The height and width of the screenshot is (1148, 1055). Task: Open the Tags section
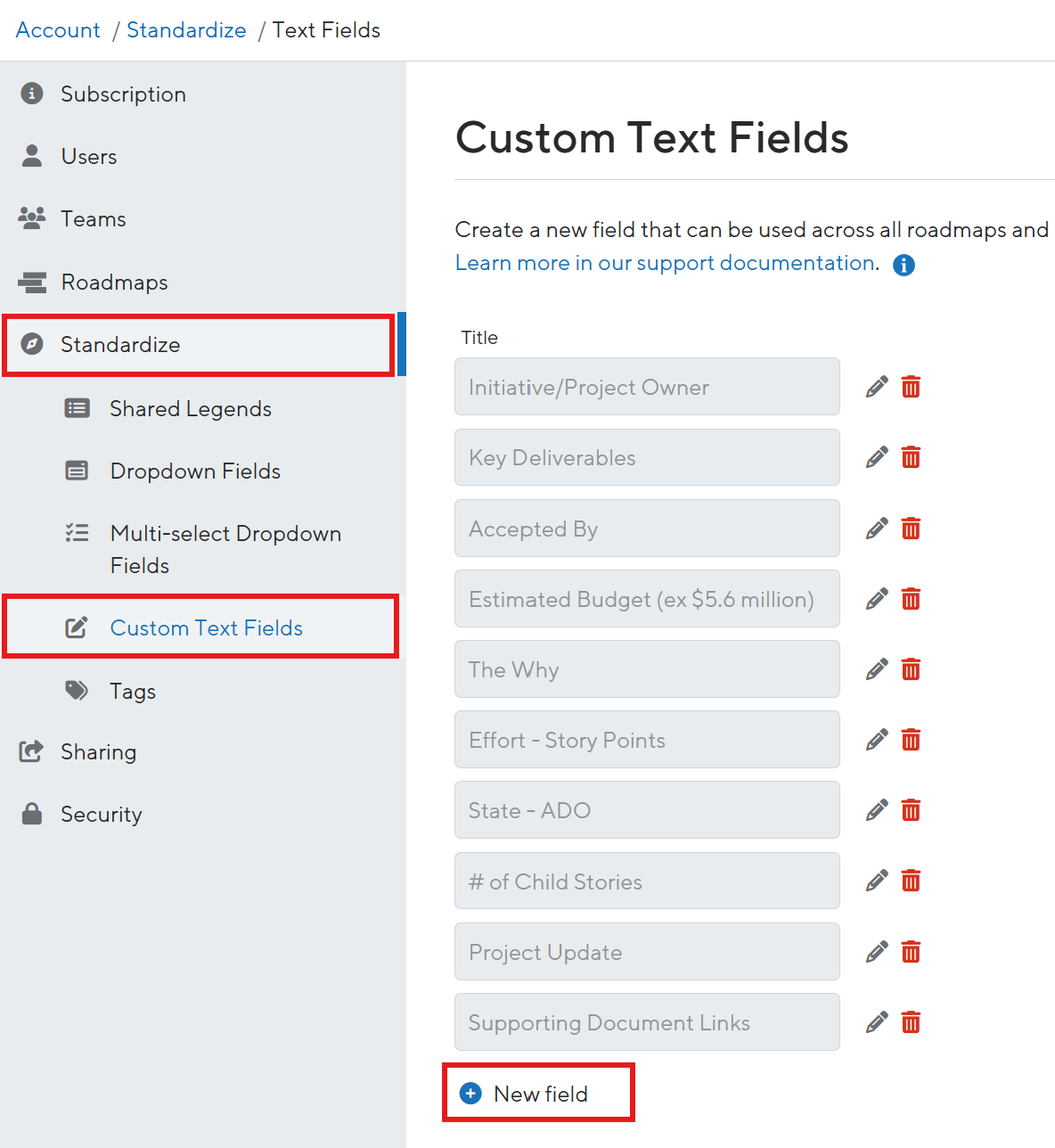click(132, 691)
